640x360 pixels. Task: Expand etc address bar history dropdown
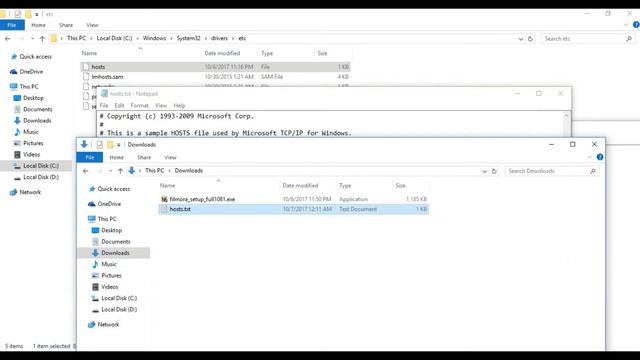(520, 39)
